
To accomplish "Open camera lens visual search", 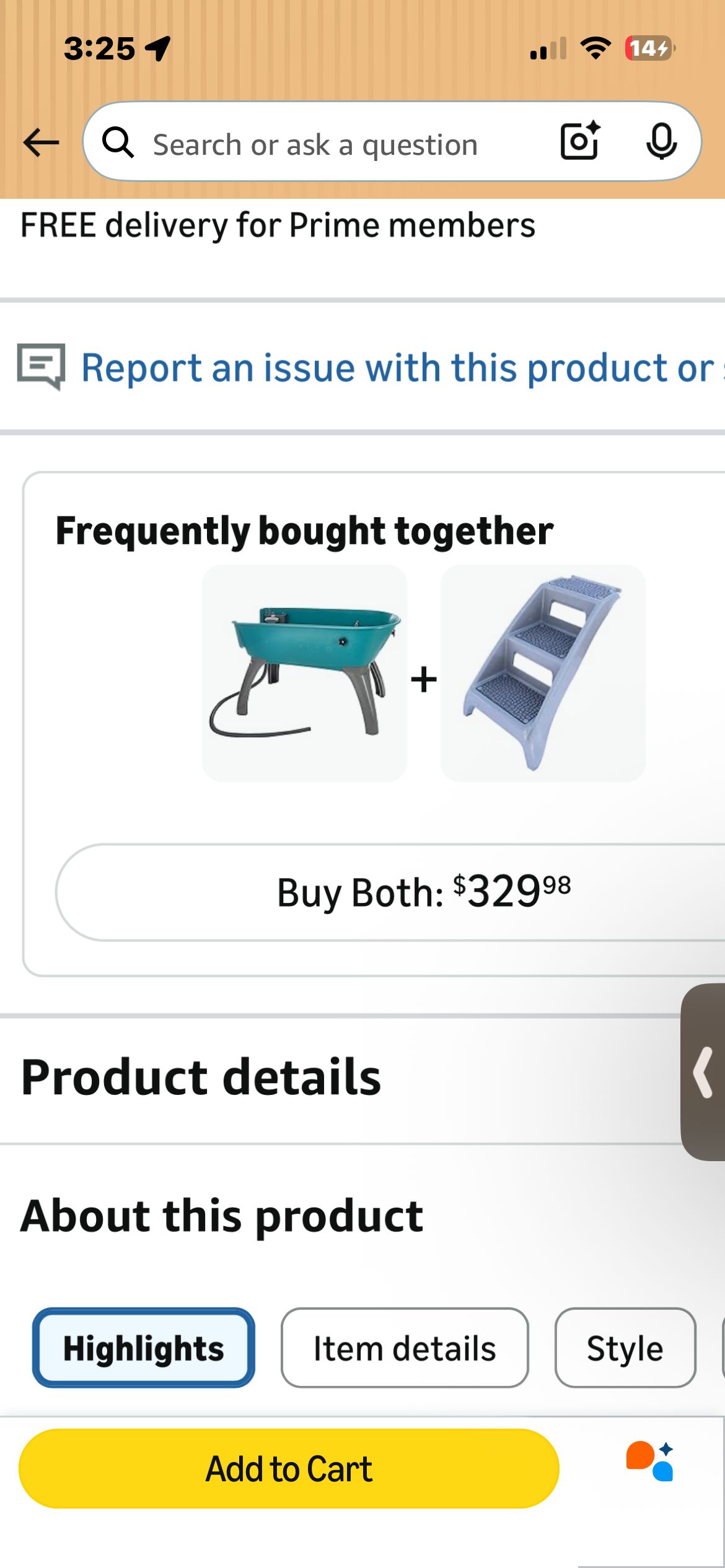I will pos(580,141).
